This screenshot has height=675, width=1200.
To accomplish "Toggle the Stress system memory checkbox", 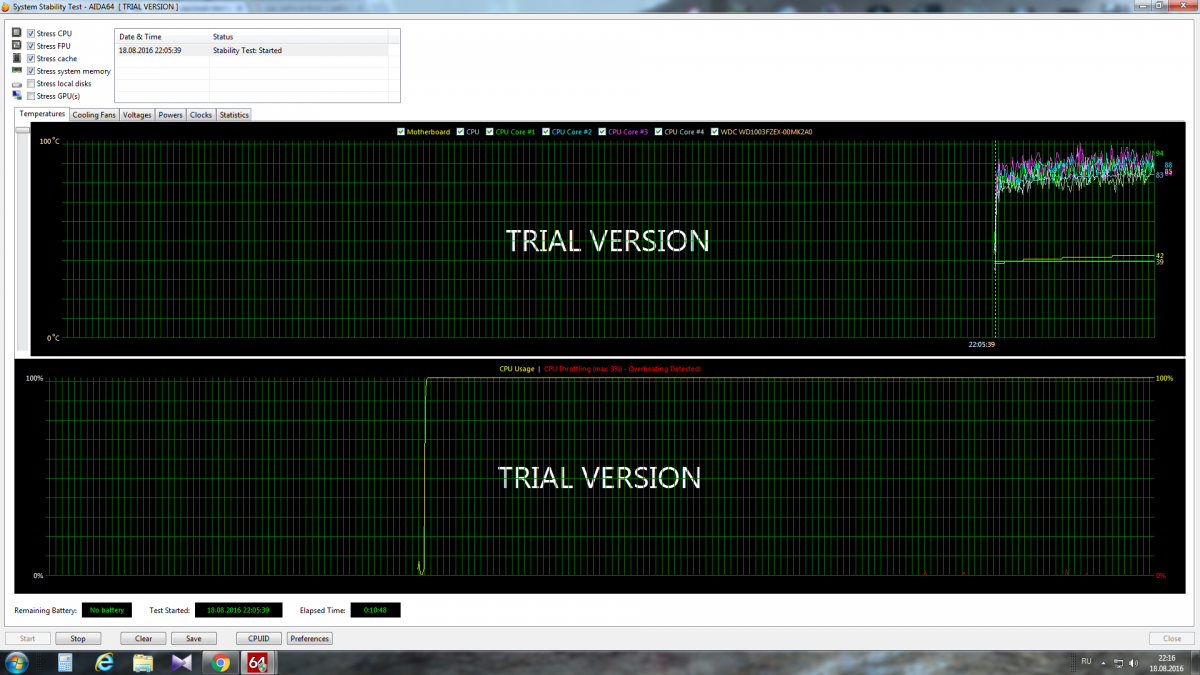I will click(30, 71).
